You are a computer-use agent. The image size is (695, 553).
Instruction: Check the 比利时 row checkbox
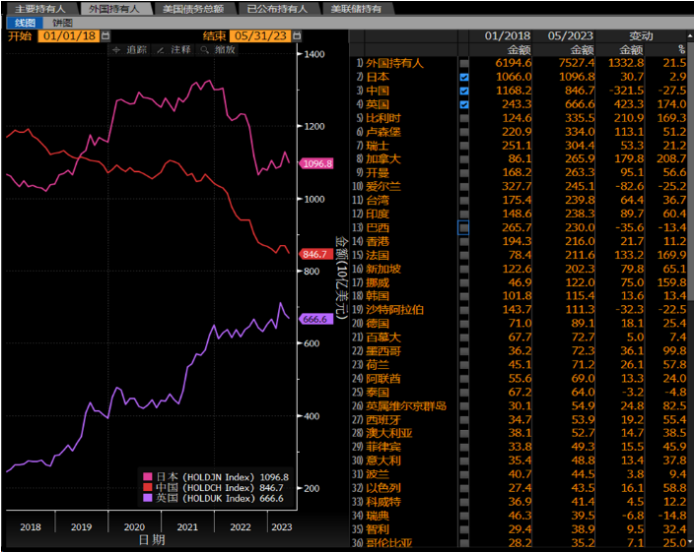click(464, 118)
